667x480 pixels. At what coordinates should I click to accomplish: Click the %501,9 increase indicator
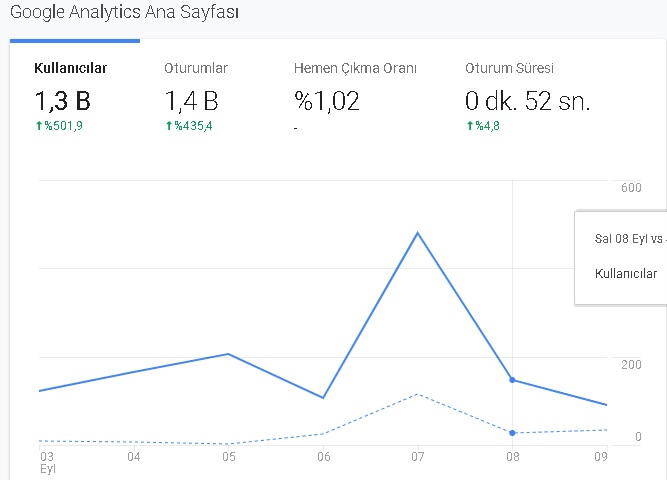pyautogui.click(x=59, y=126)
